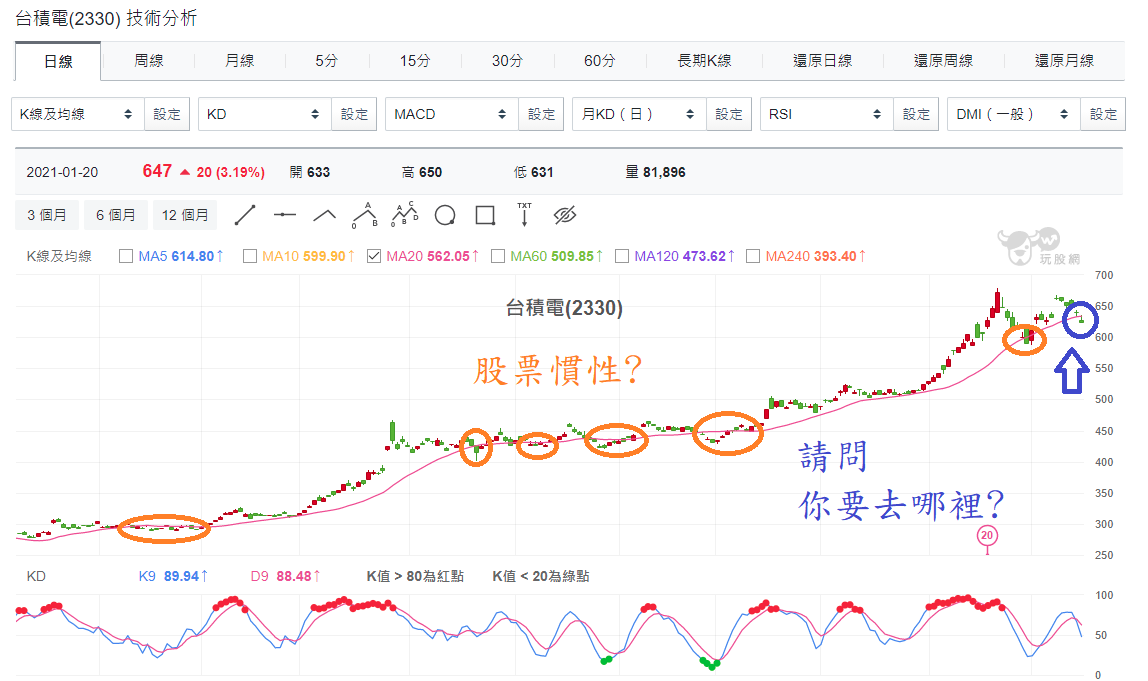
Task: Click the closing price 647
Action: [157, 171]
